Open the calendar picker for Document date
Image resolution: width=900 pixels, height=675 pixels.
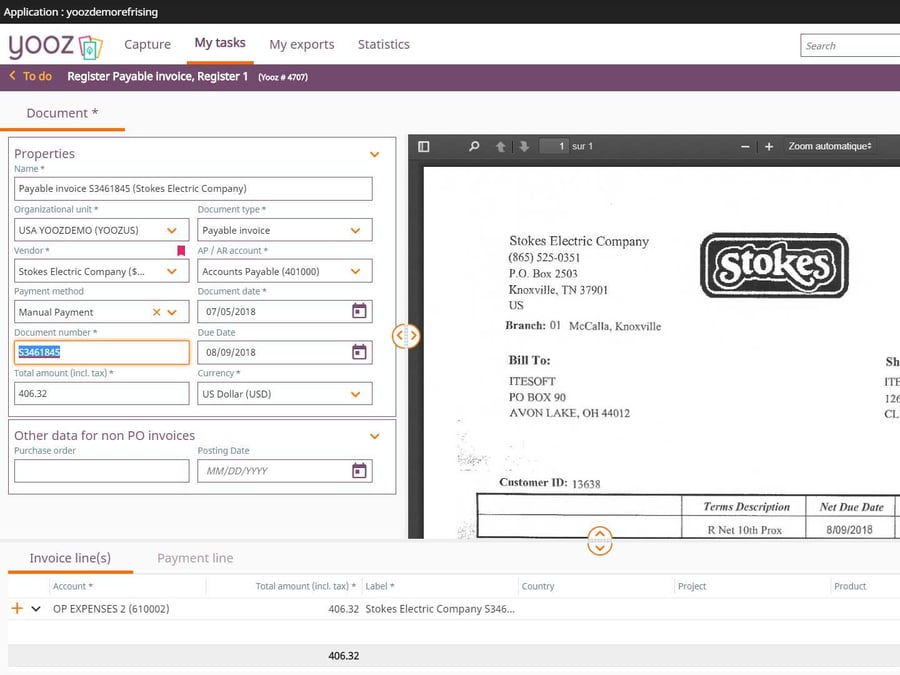click(x=358, y=311)
